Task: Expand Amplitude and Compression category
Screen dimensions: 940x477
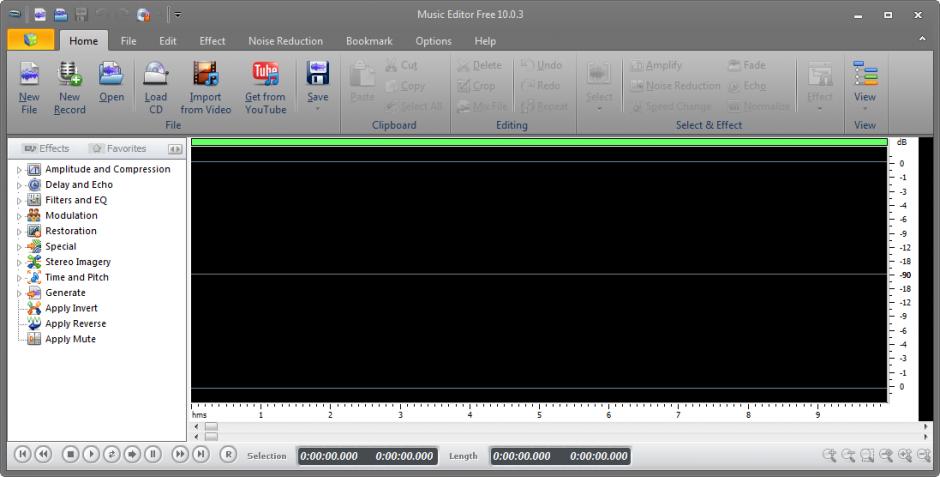Action: point(19,170)
